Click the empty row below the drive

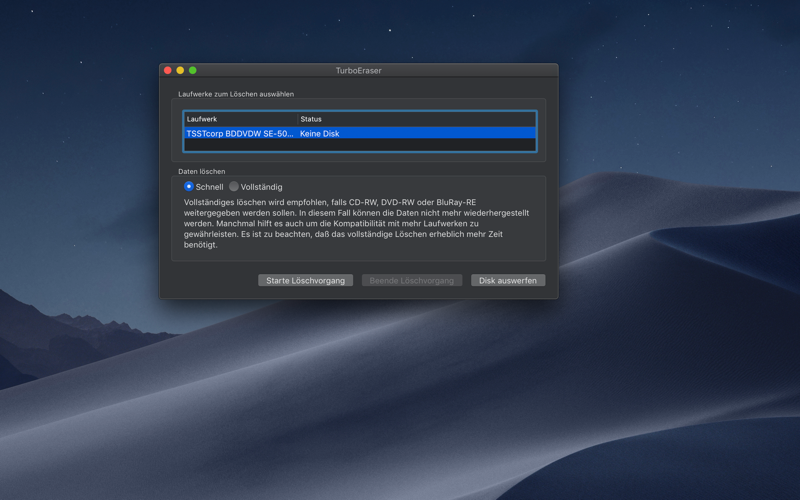360,145
